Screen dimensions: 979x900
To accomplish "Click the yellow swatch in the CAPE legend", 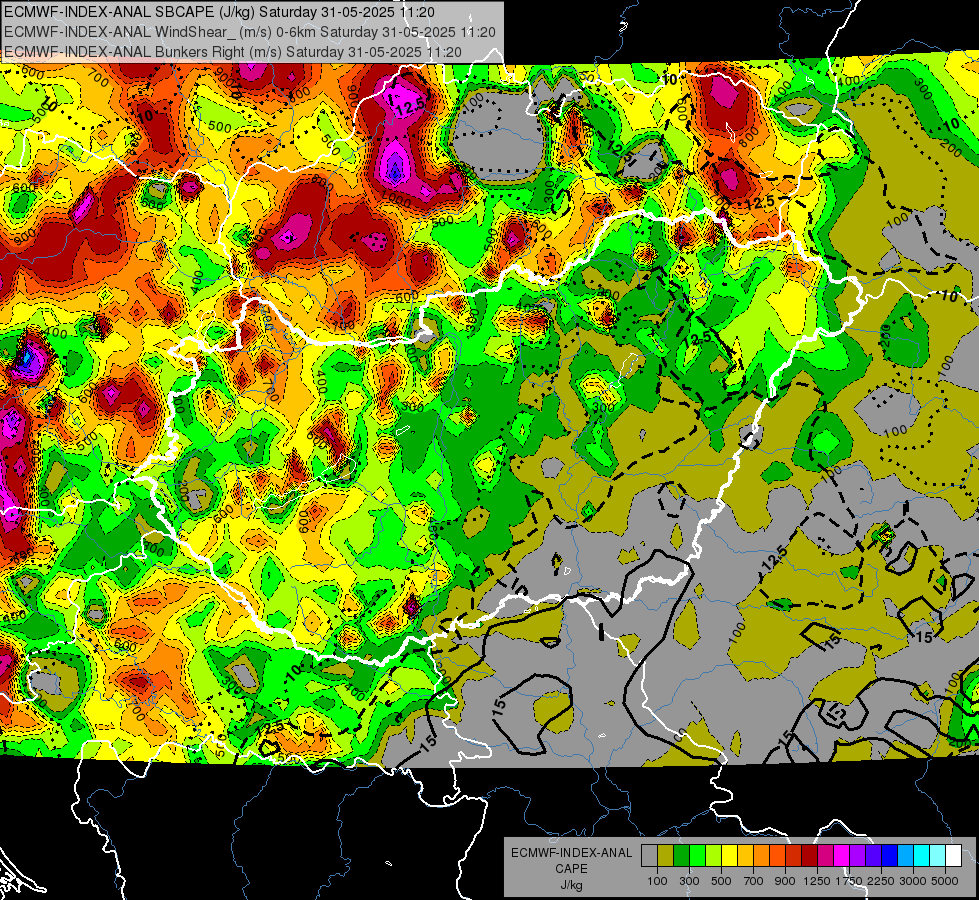I will coord(729,855).
